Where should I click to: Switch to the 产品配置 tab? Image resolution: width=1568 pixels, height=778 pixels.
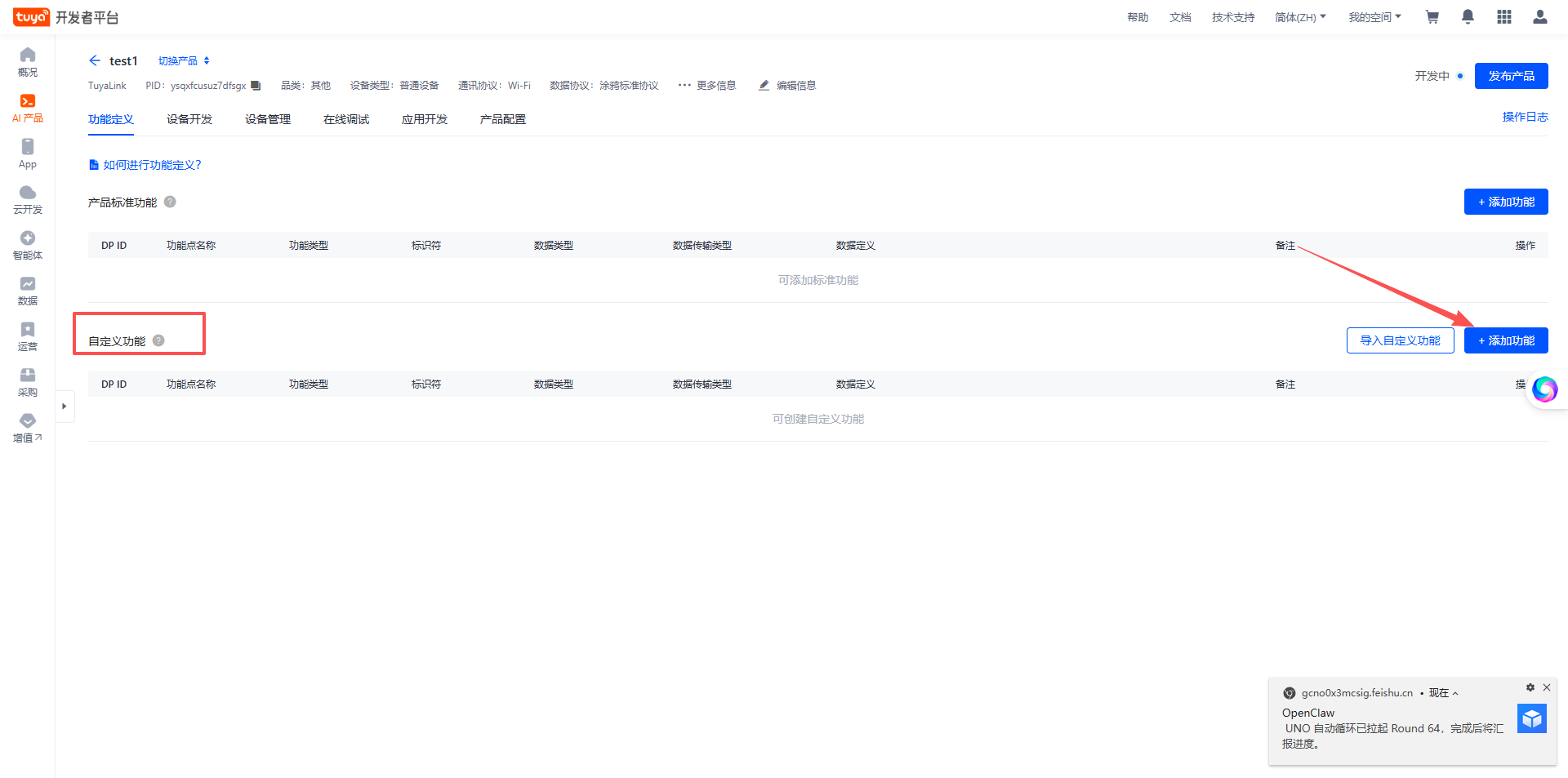(x=503, y=119)
